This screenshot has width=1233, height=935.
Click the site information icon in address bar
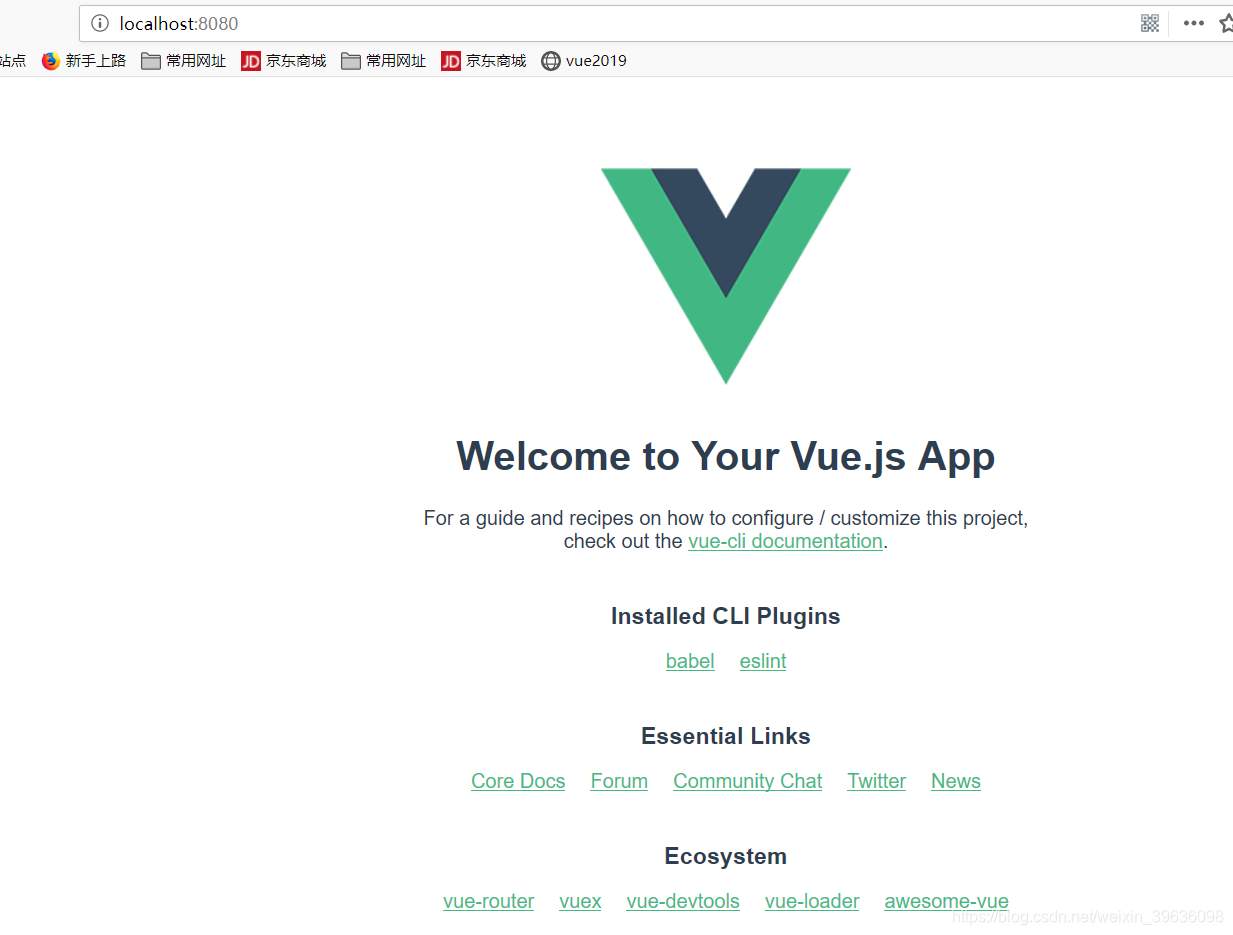click(x=99, y=23)
